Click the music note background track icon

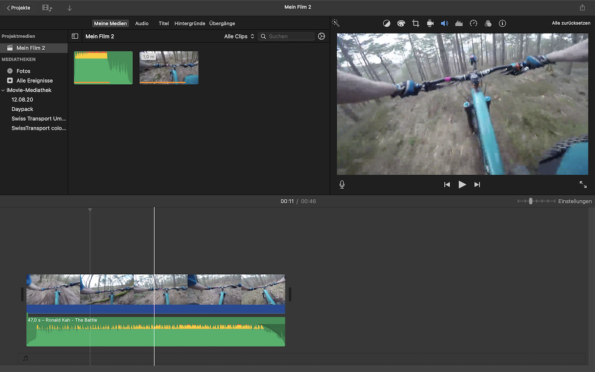(x=25, y=358)
